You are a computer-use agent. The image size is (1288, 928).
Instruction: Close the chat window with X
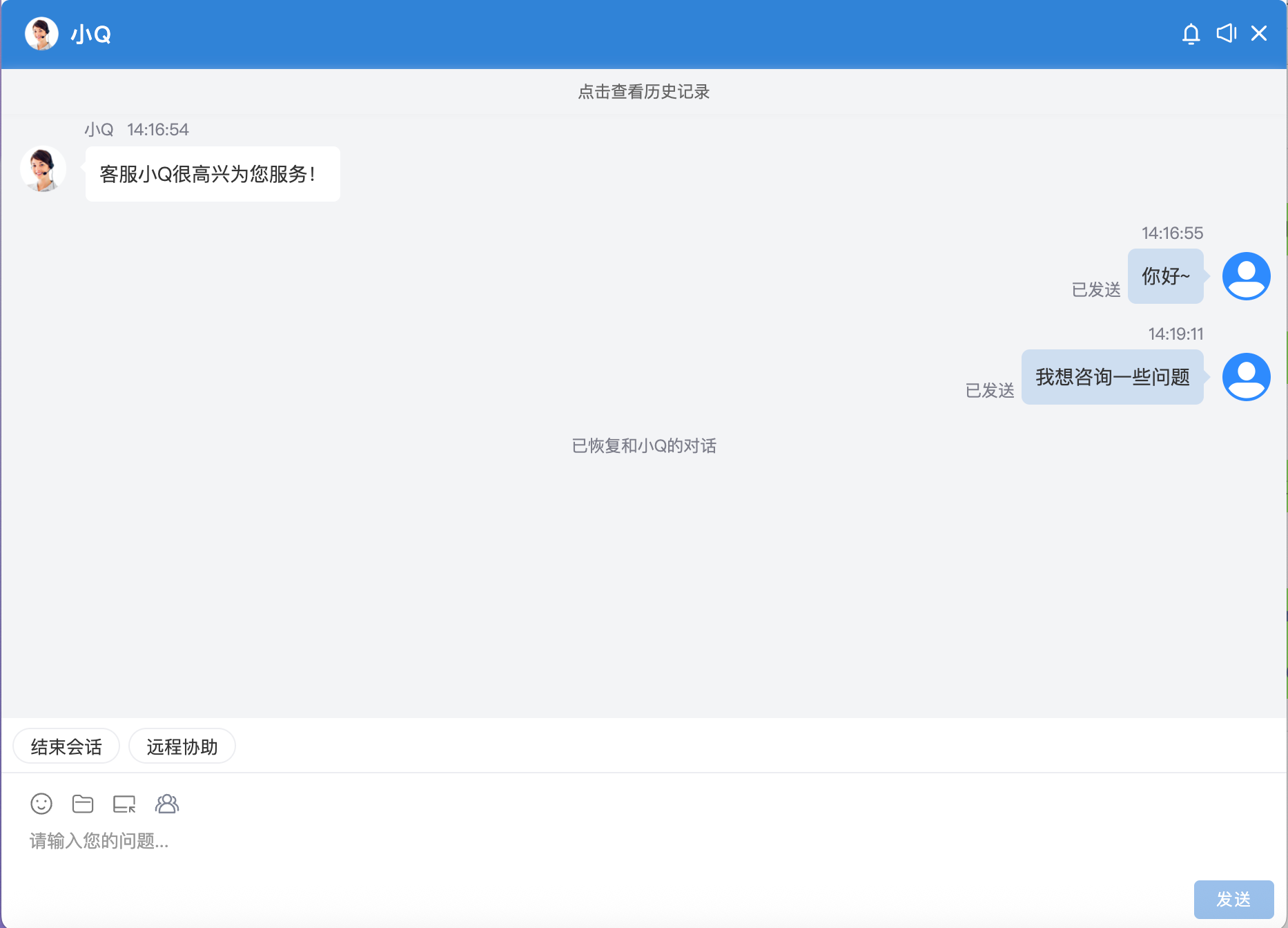(x=1259, y=34)
